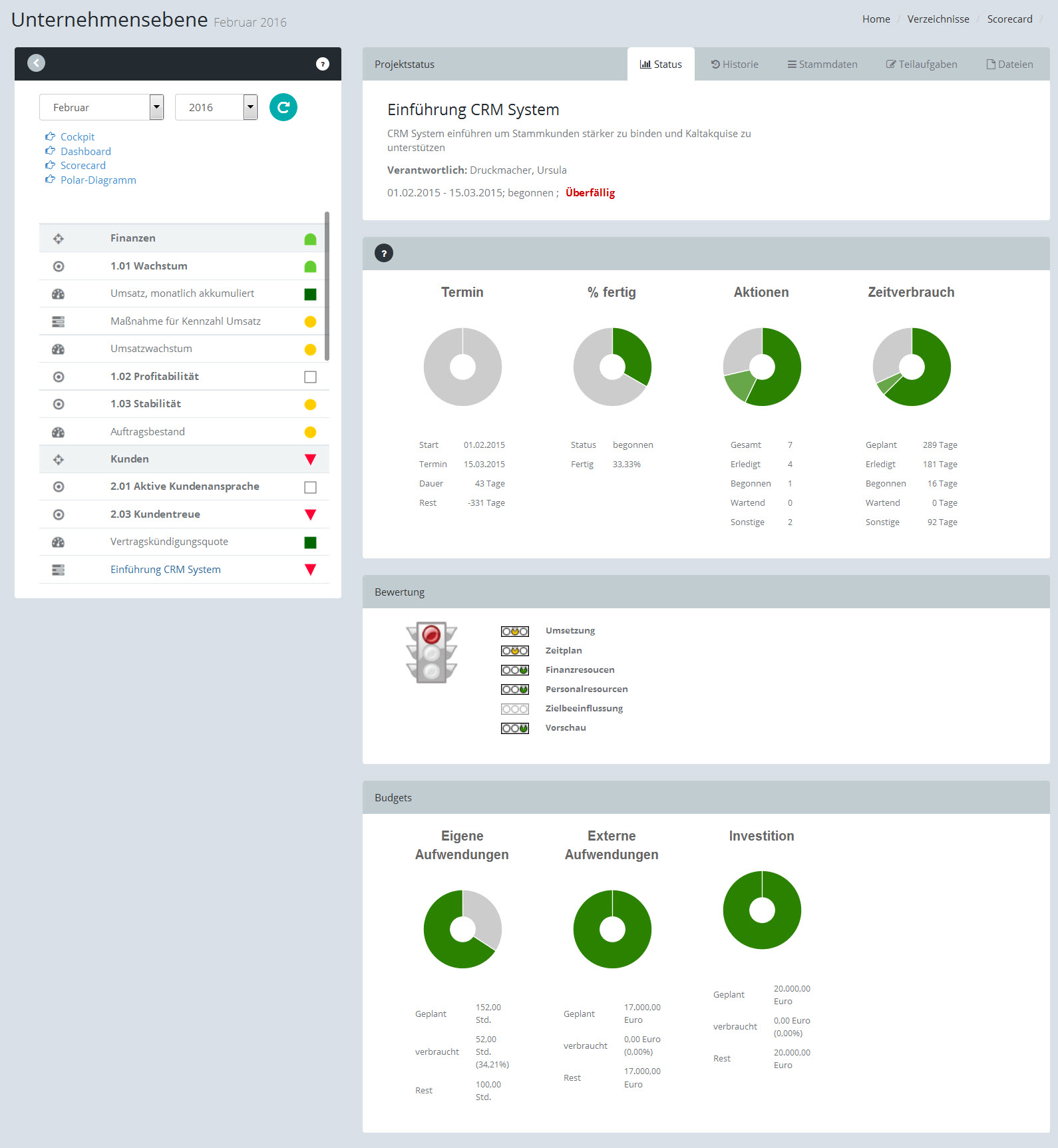
Task: Go to Verzeichnisse in the breadcrumb
Action: (938, 19)
